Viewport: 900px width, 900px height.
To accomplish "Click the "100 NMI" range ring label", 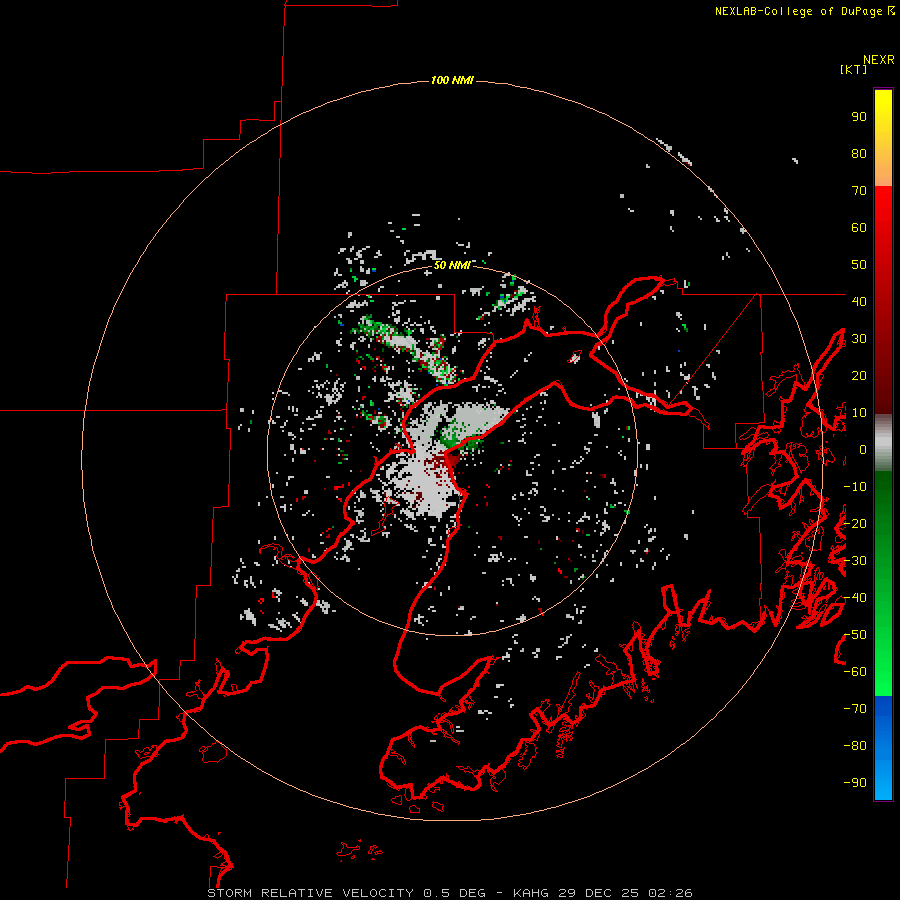I will tap(452, 80).
